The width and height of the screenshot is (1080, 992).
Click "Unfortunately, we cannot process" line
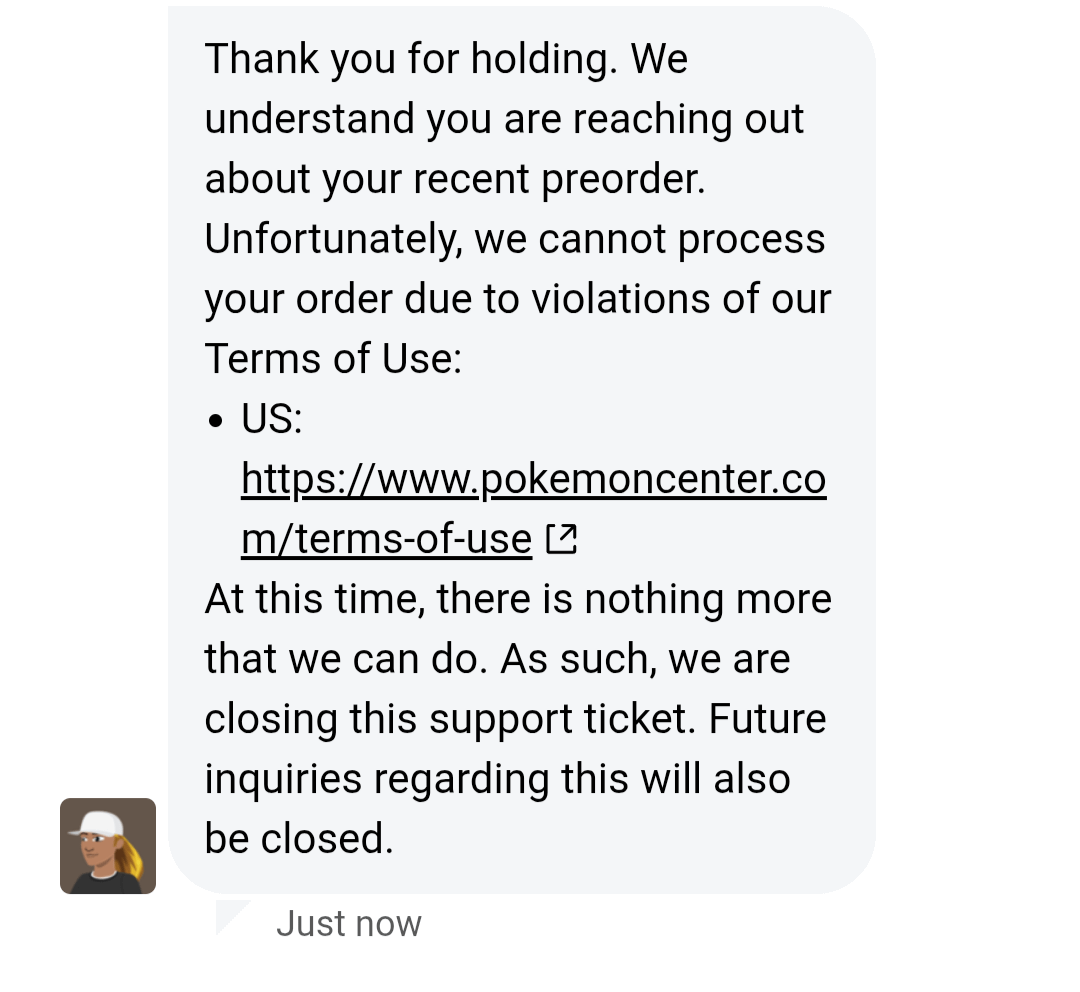pyautogui.click(x=515, y=240)
